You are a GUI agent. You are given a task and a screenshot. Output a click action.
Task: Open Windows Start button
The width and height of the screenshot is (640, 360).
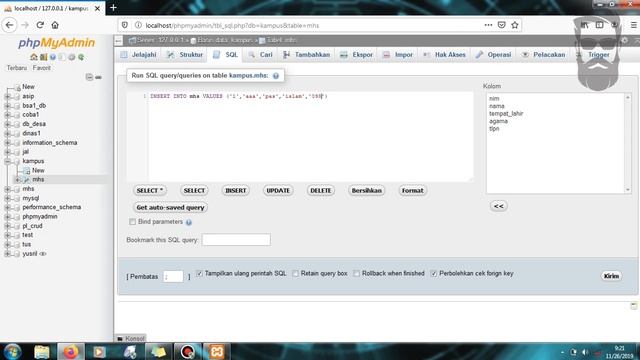coord(13,351)
